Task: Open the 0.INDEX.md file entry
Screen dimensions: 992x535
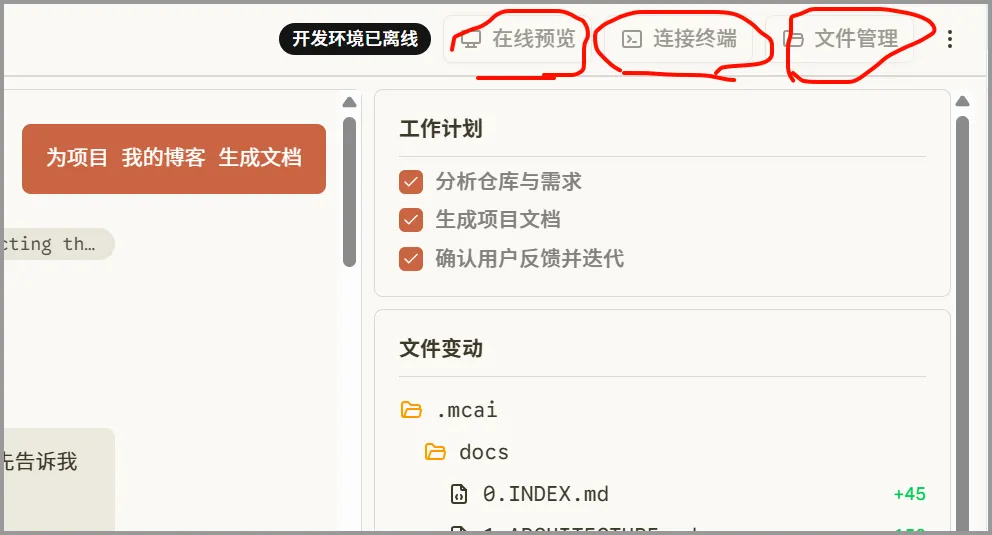Action: coord(687,493)
